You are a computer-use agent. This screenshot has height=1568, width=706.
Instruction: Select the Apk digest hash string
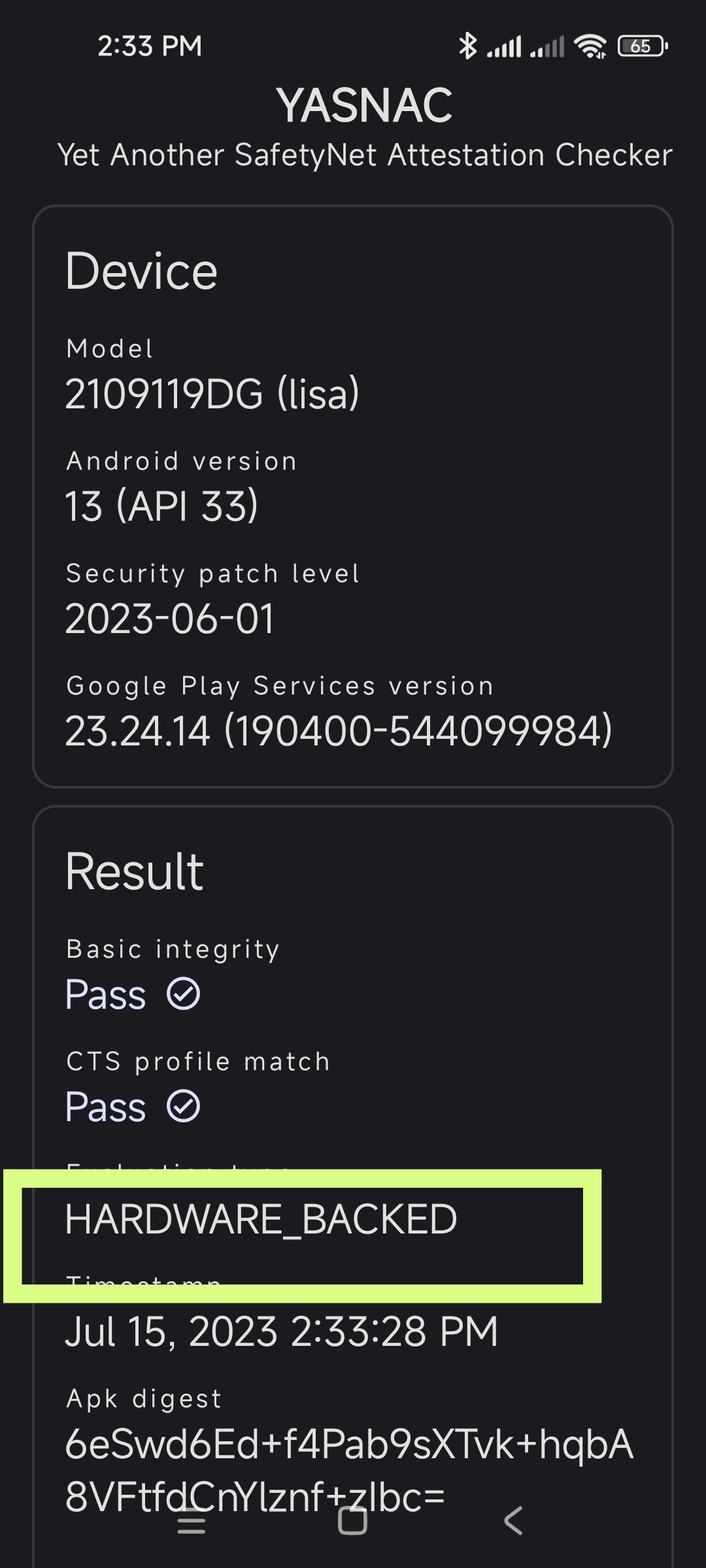(x=350, y=1470)
